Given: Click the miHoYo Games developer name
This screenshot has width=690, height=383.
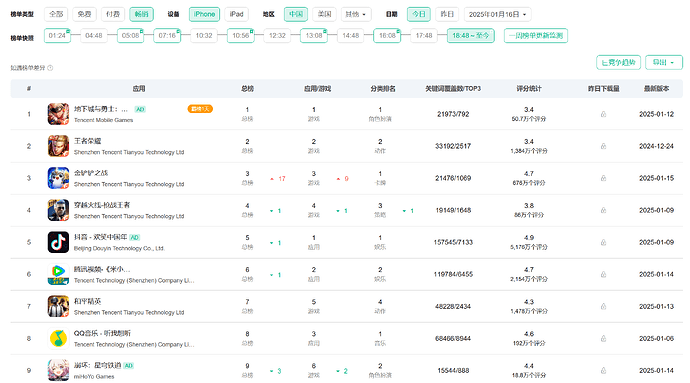Looking at the screenshot, I should click(x=94, y=376).
